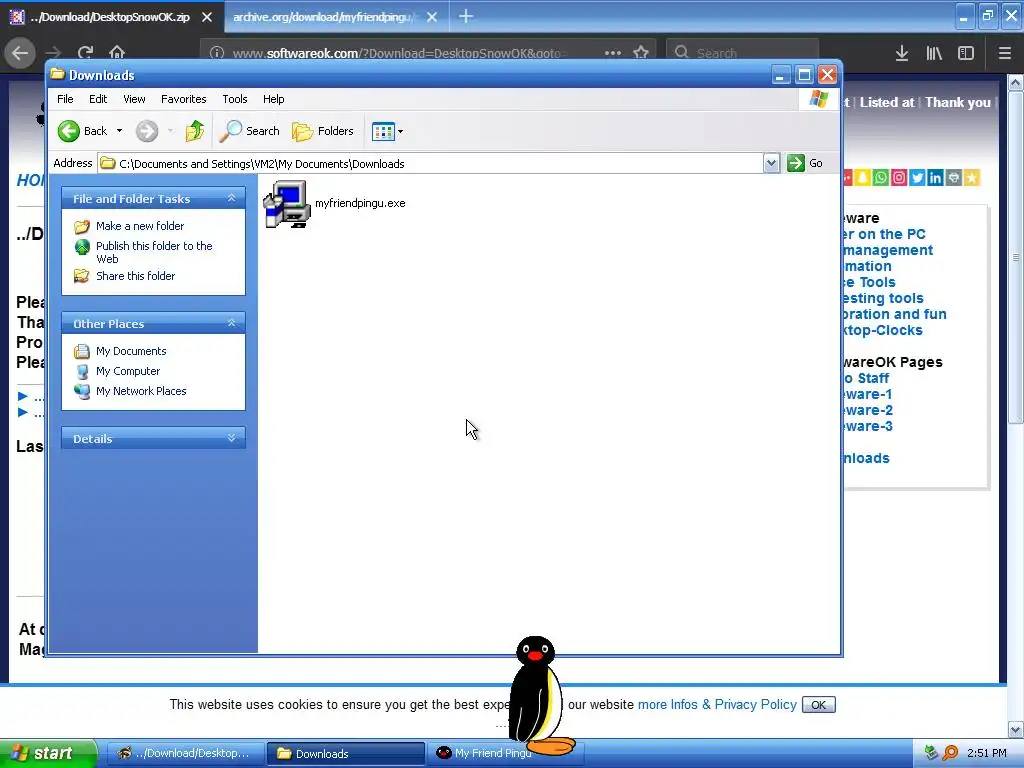Image resolution: width=1024 pixels, height=768 pixels.
Task: Go up one folder level icon
Action: pyautogui.click(x=195, y=131)
